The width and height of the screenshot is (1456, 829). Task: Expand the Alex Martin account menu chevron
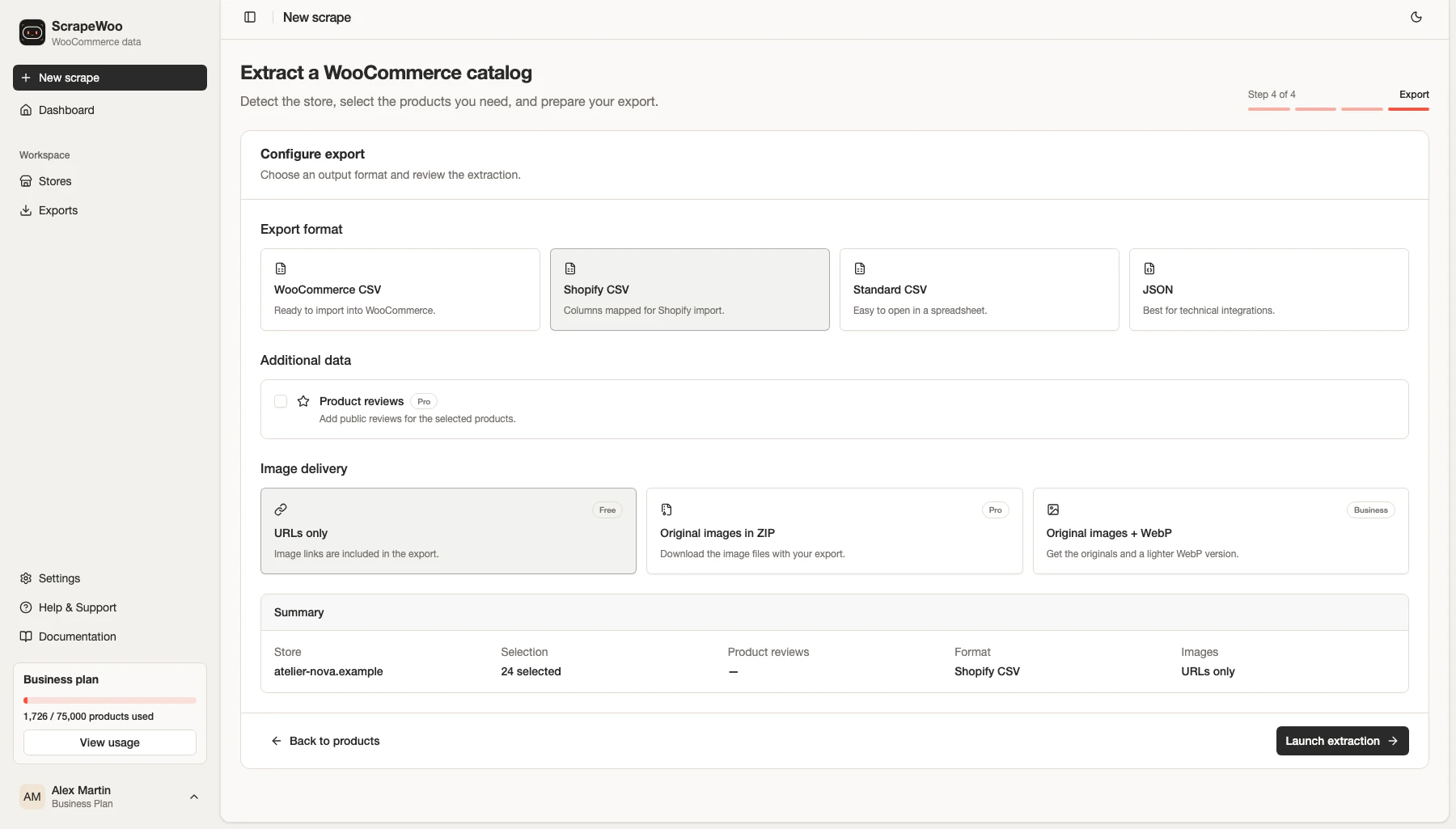pyautogui.click(x=194, y=797)
